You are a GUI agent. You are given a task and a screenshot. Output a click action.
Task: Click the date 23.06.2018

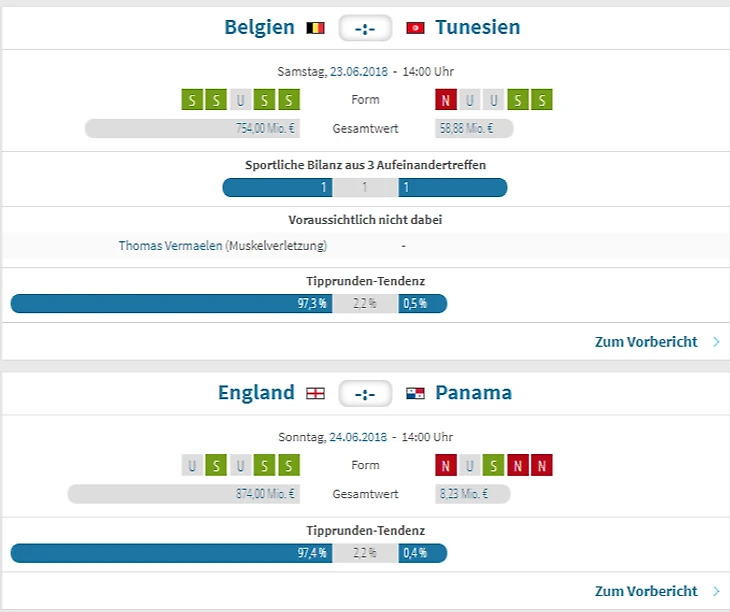(359, 72)
